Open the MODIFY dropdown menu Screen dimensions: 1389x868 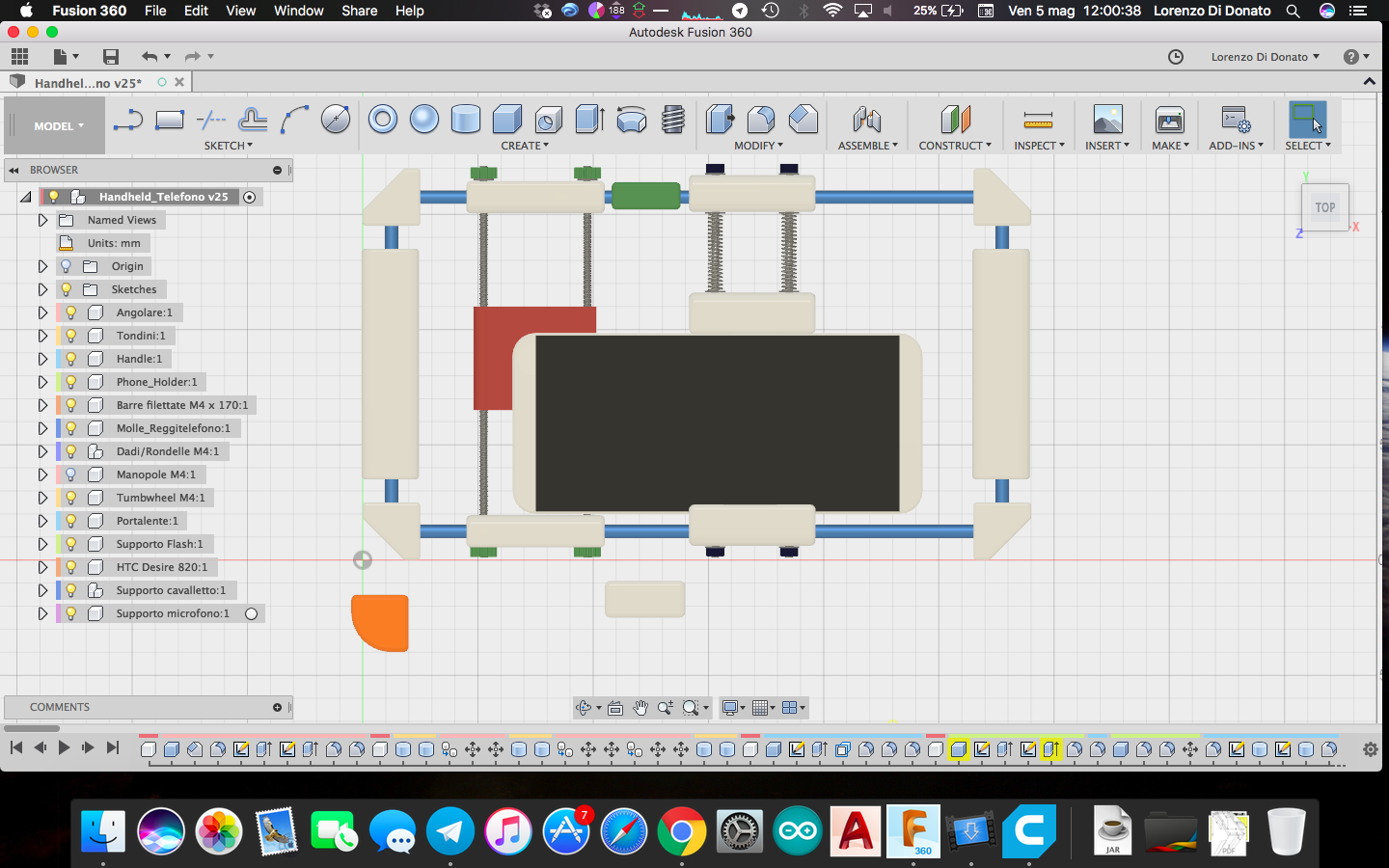[x=759, y=146]
